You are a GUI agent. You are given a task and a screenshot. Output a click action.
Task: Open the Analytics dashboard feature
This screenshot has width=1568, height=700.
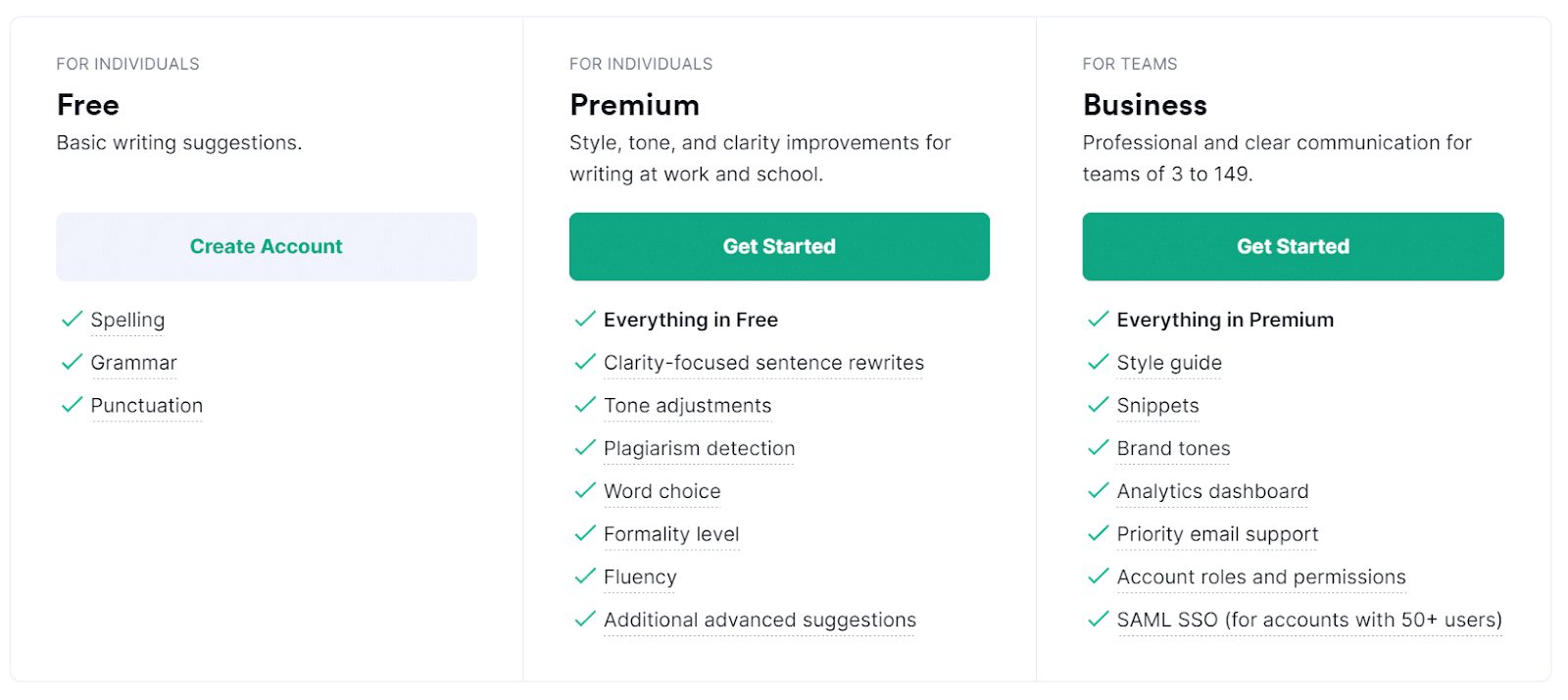click(x=1211, y=491)
